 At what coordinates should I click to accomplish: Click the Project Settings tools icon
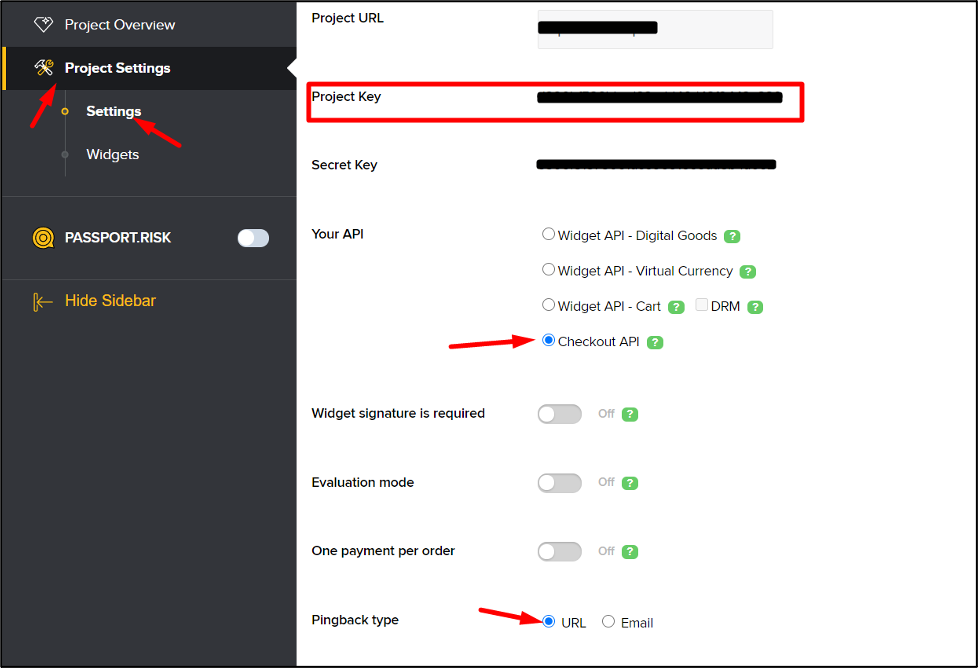coord(44,67)
